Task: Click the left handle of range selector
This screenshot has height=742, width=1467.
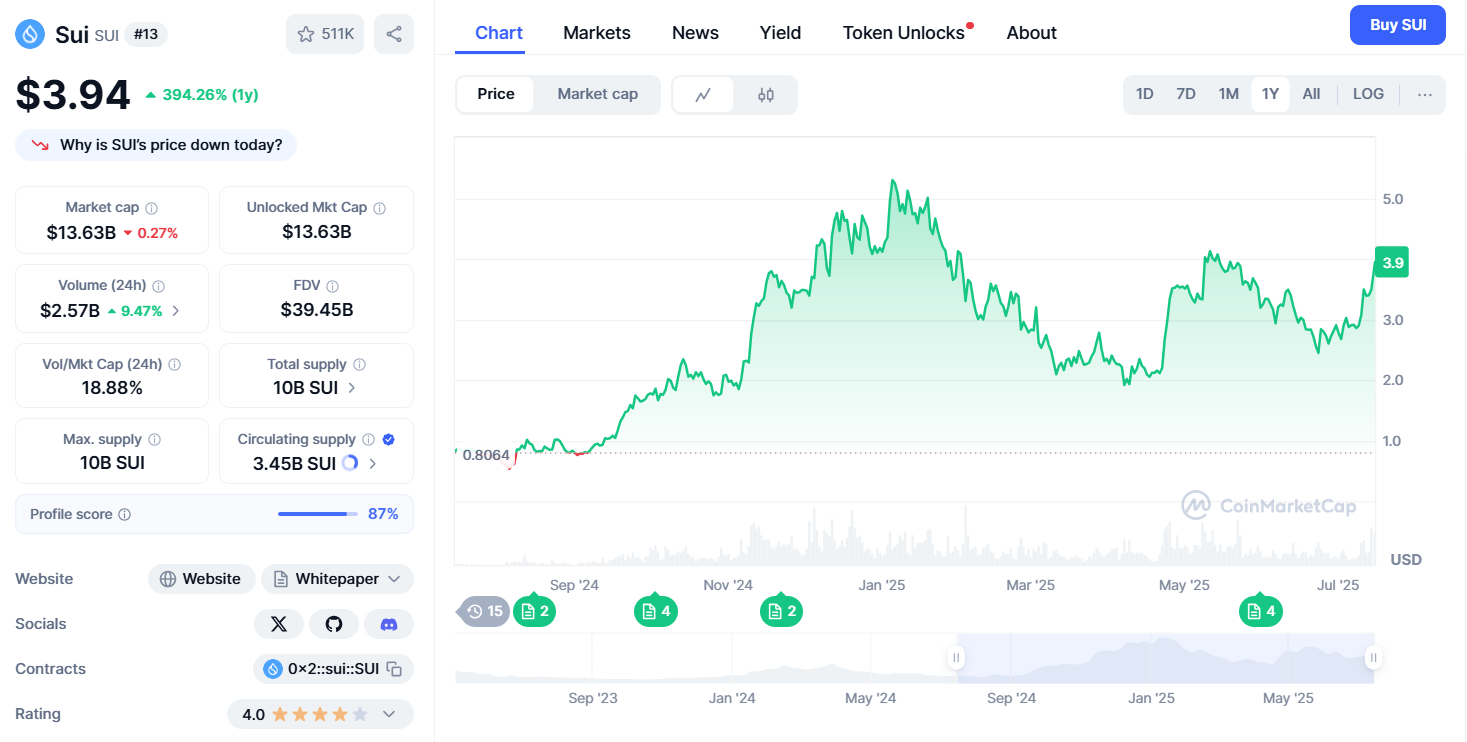Action: pyautogui.click(x=956, y=657)
